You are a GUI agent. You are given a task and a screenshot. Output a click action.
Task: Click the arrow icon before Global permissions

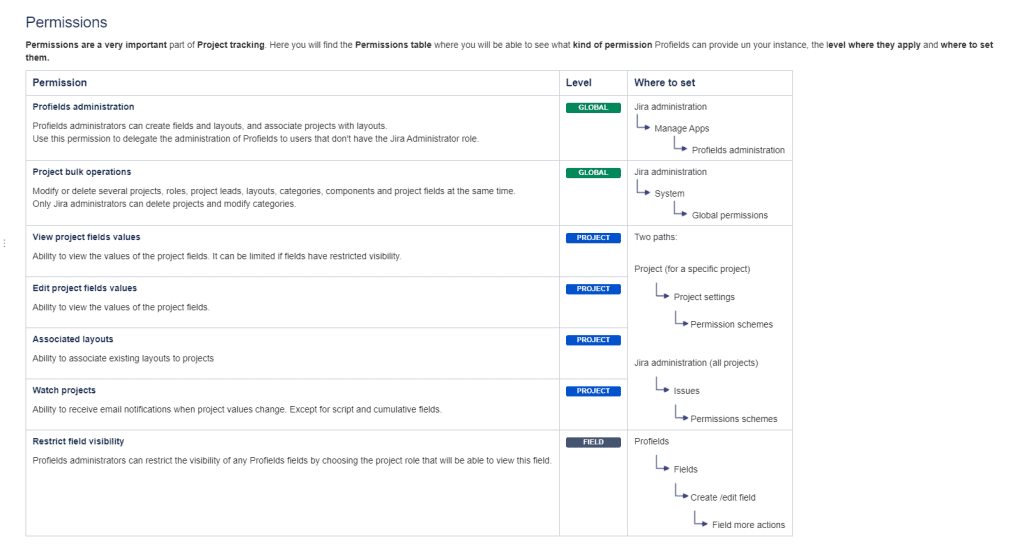[680, 212]
